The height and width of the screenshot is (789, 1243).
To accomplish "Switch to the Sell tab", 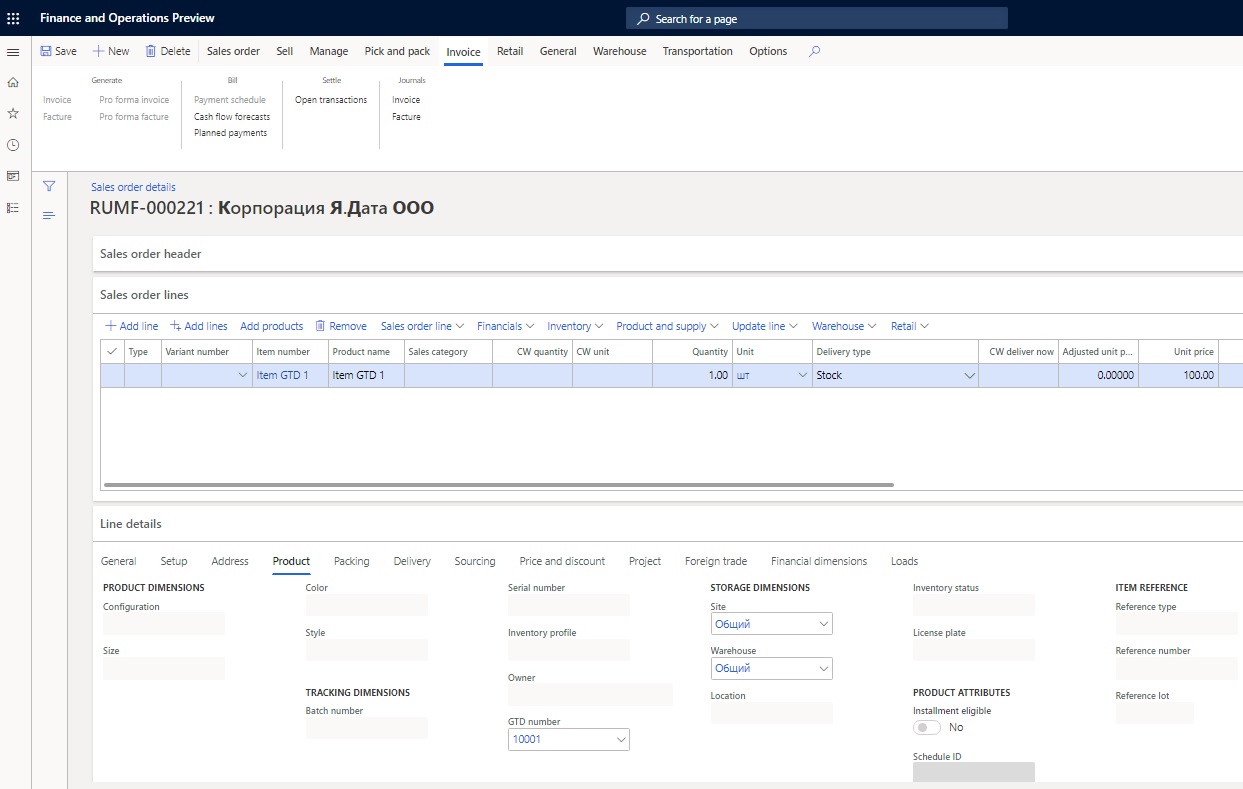I will click(x=285, y=51).
